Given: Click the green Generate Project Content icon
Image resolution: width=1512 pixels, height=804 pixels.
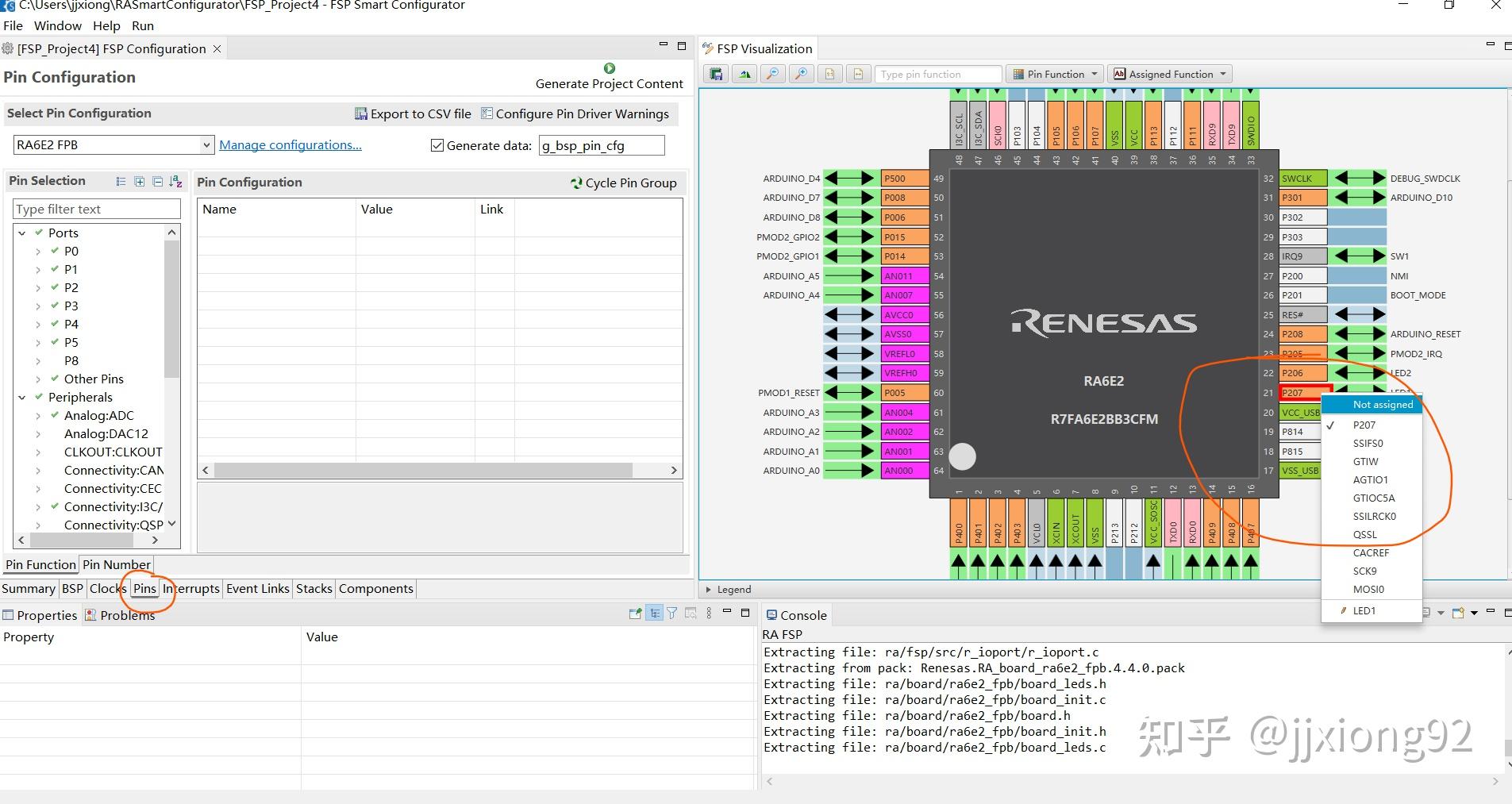Looking at the screenshot, I should 609,68.
